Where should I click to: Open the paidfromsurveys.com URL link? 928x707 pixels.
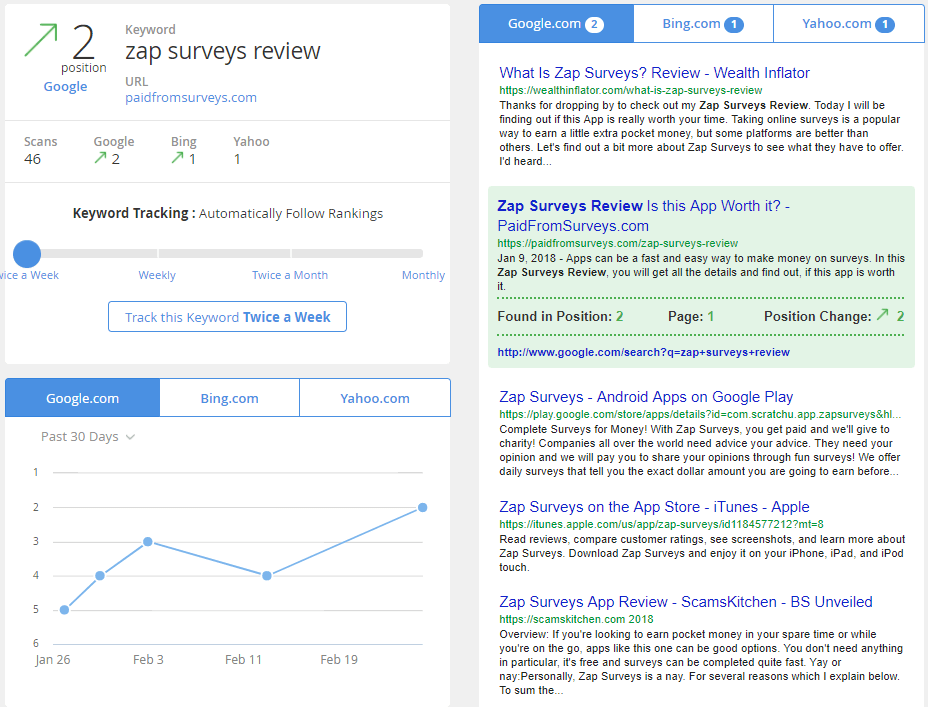tap(191, 98)
